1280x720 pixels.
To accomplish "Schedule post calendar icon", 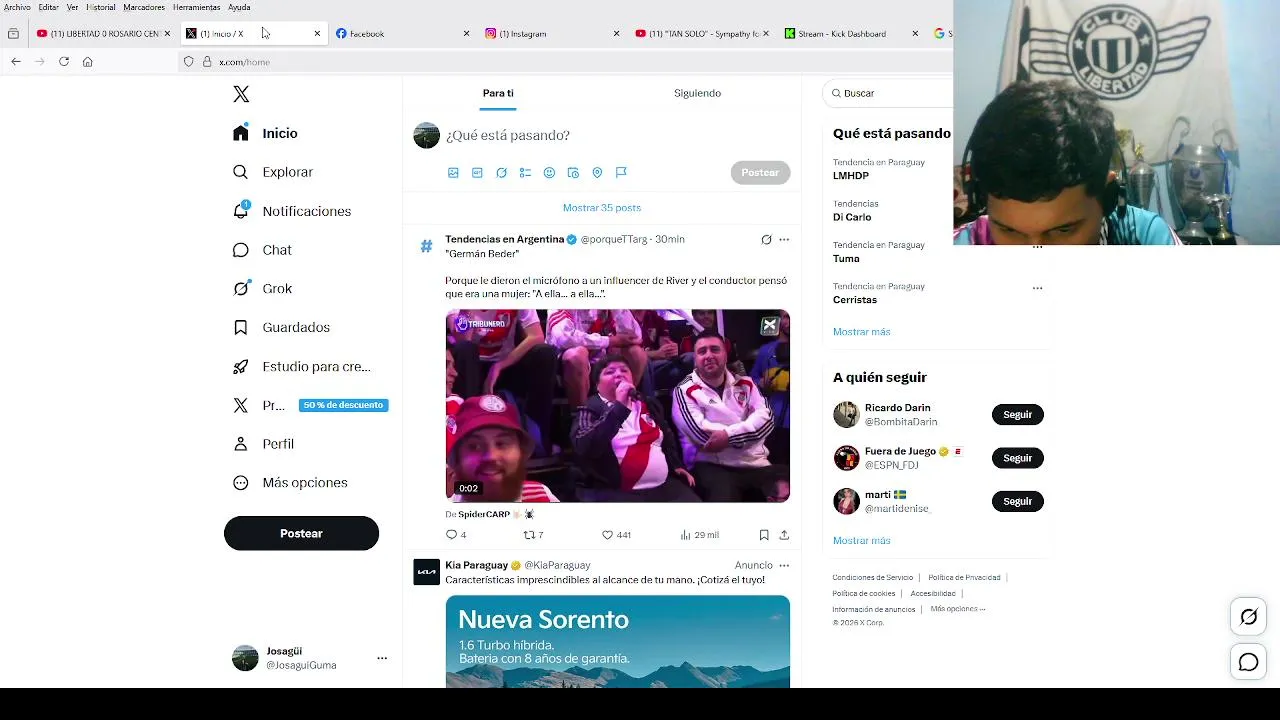I will tap(573, 173).
